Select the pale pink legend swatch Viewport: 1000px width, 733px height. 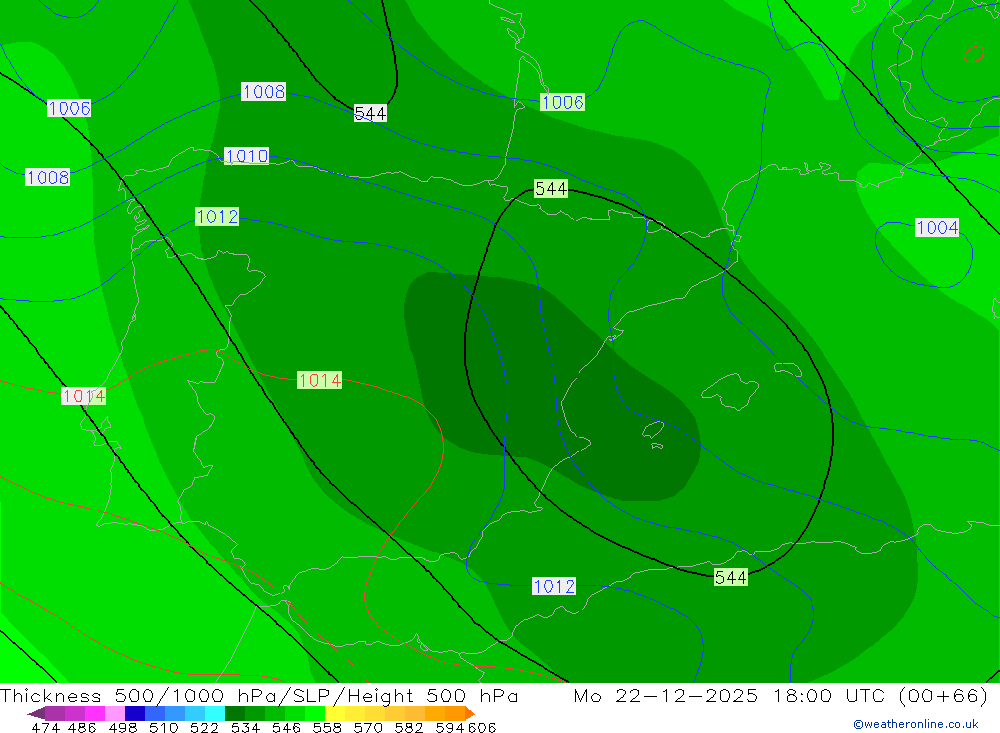click(115, 713)
